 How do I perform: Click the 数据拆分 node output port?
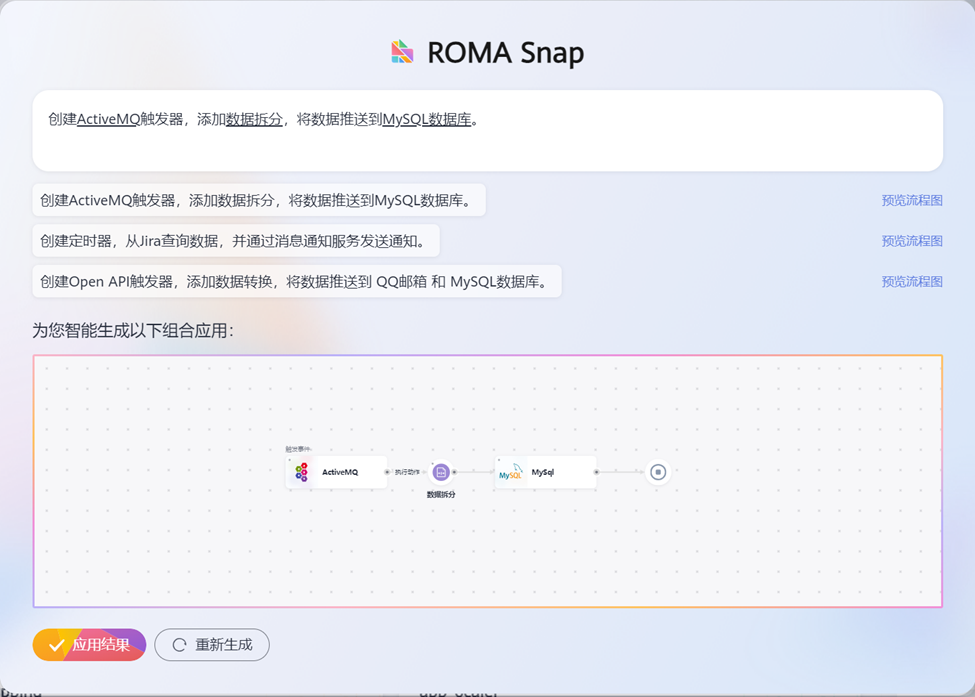click(x=455, y=472)
